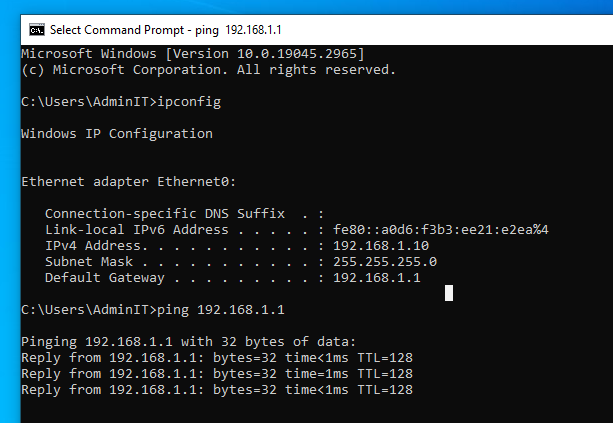Click the Pinging with 32 bytes line
Image resolution: width=613 pixels, height=423 pixels.
(x=188, y=342)
